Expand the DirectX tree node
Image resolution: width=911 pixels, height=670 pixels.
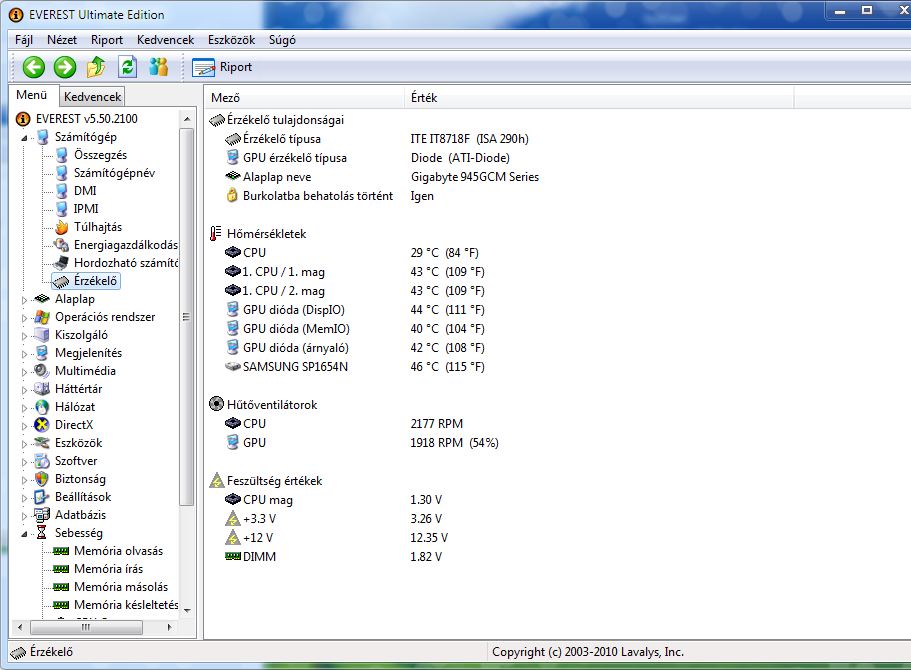click(24, 426)
